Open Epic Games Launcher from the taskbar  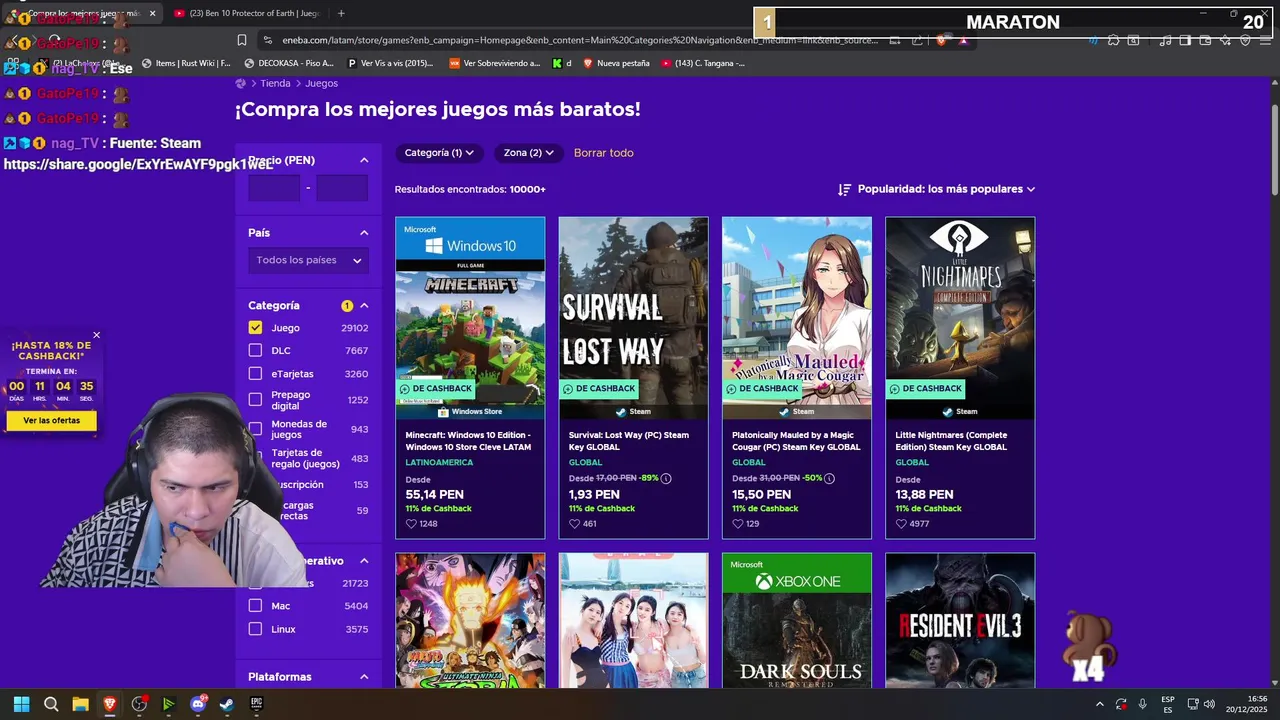256,704
